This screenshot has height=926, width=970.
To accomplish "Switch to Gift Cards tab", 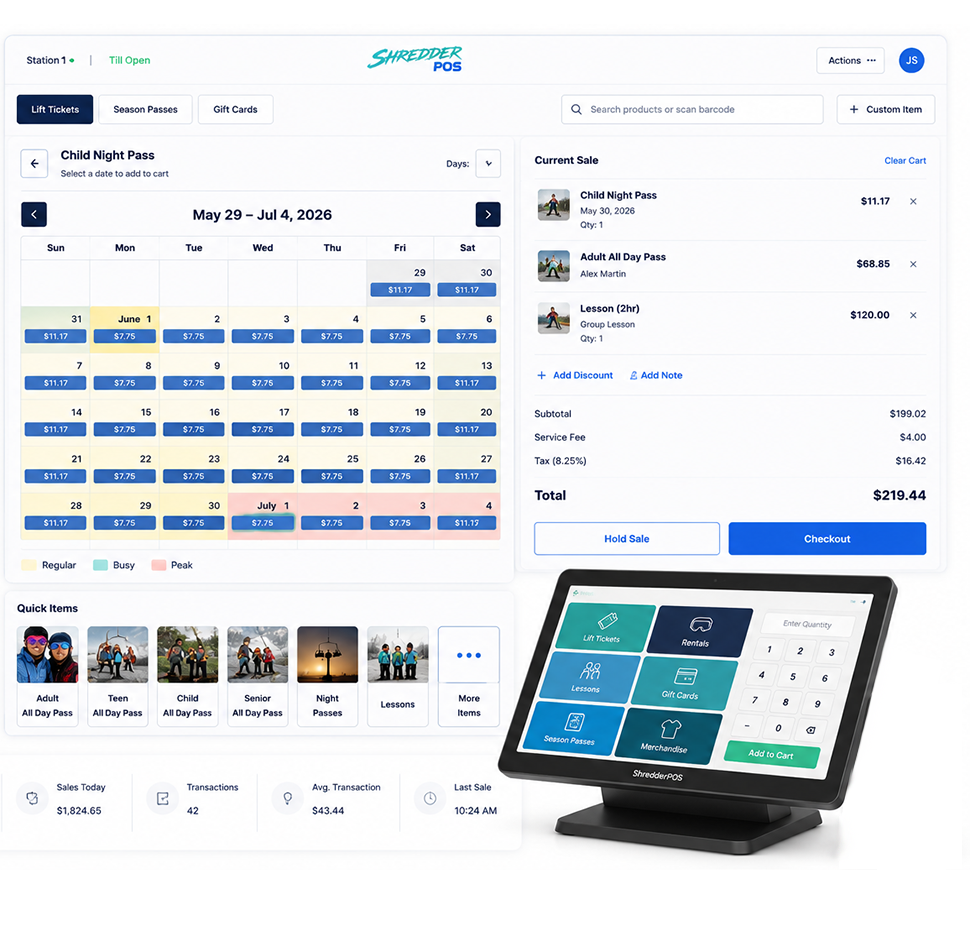I will click(x=235, y=109).
